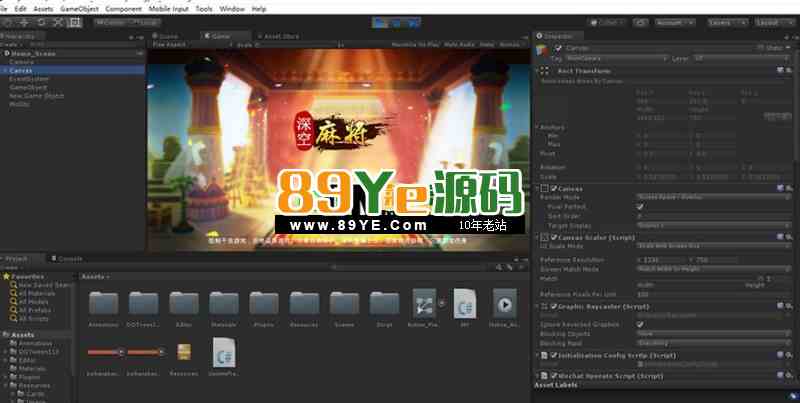Open the Cloud services button

tap(640, 22)
